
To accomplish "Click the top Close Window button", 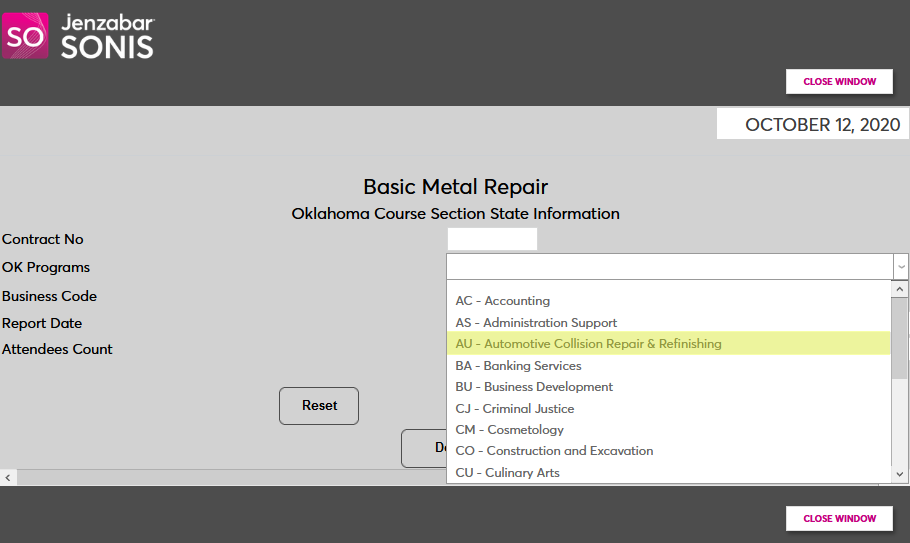I will point(839,81).
